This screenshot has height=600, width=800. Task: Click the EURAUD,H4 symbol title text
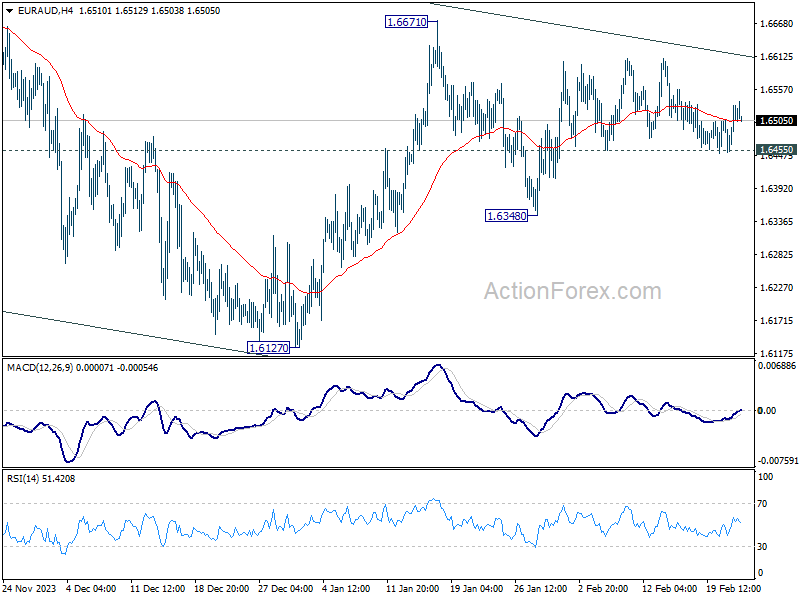[45, 11]
